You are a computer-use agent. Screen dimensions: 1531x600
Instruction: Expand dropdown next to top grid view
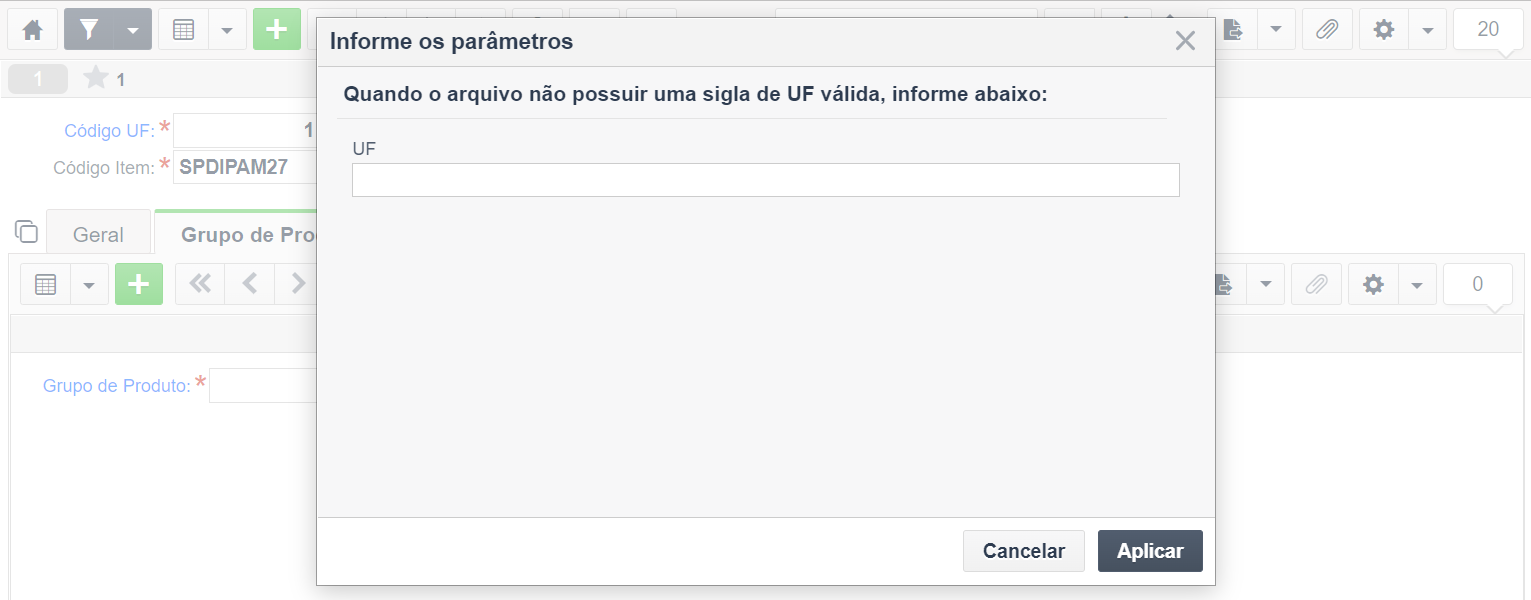[x=227, y=30]
